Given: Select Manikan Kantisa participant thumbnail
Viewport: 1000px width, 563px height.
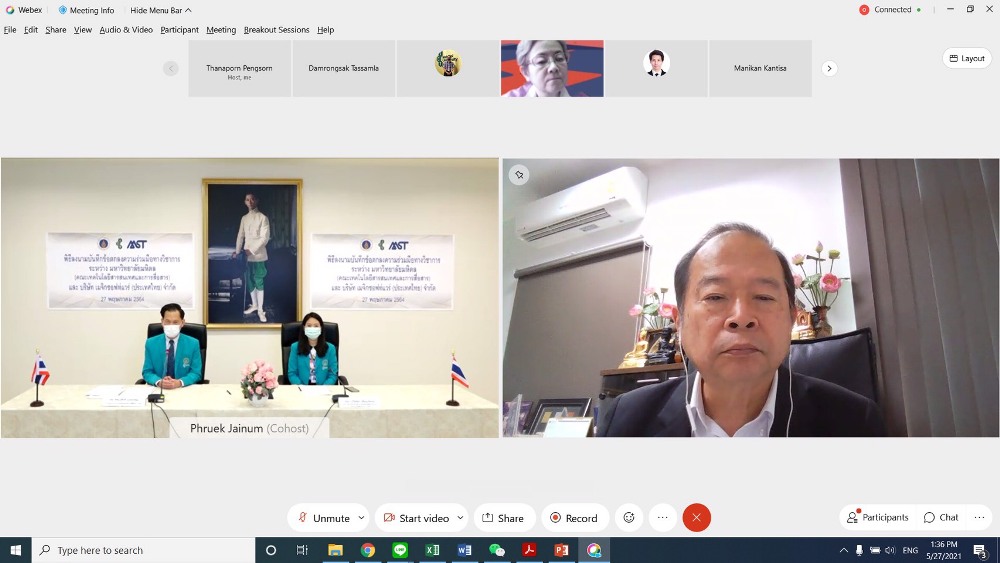Looking at the screenshot, I should point(760,68).
